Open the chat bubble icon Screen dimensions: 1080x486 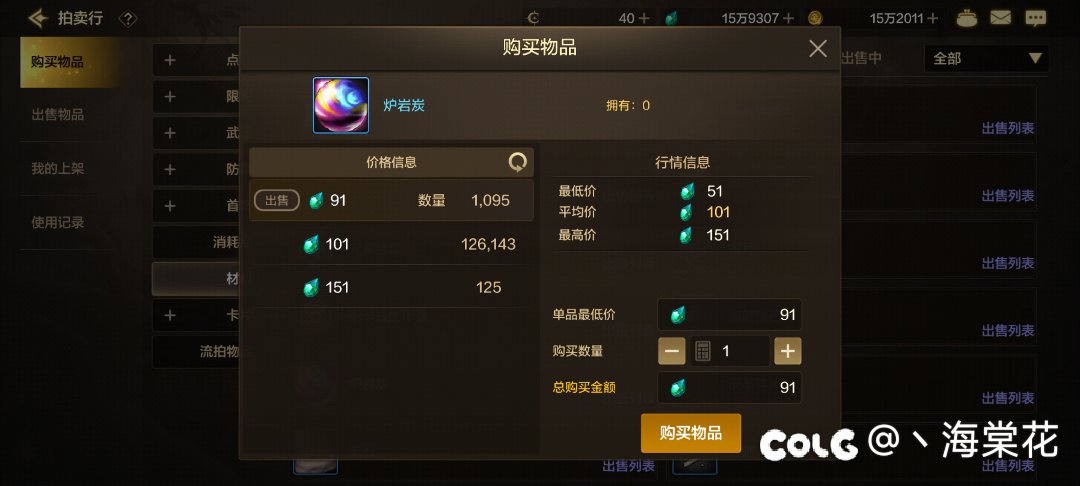(1035, 18)
